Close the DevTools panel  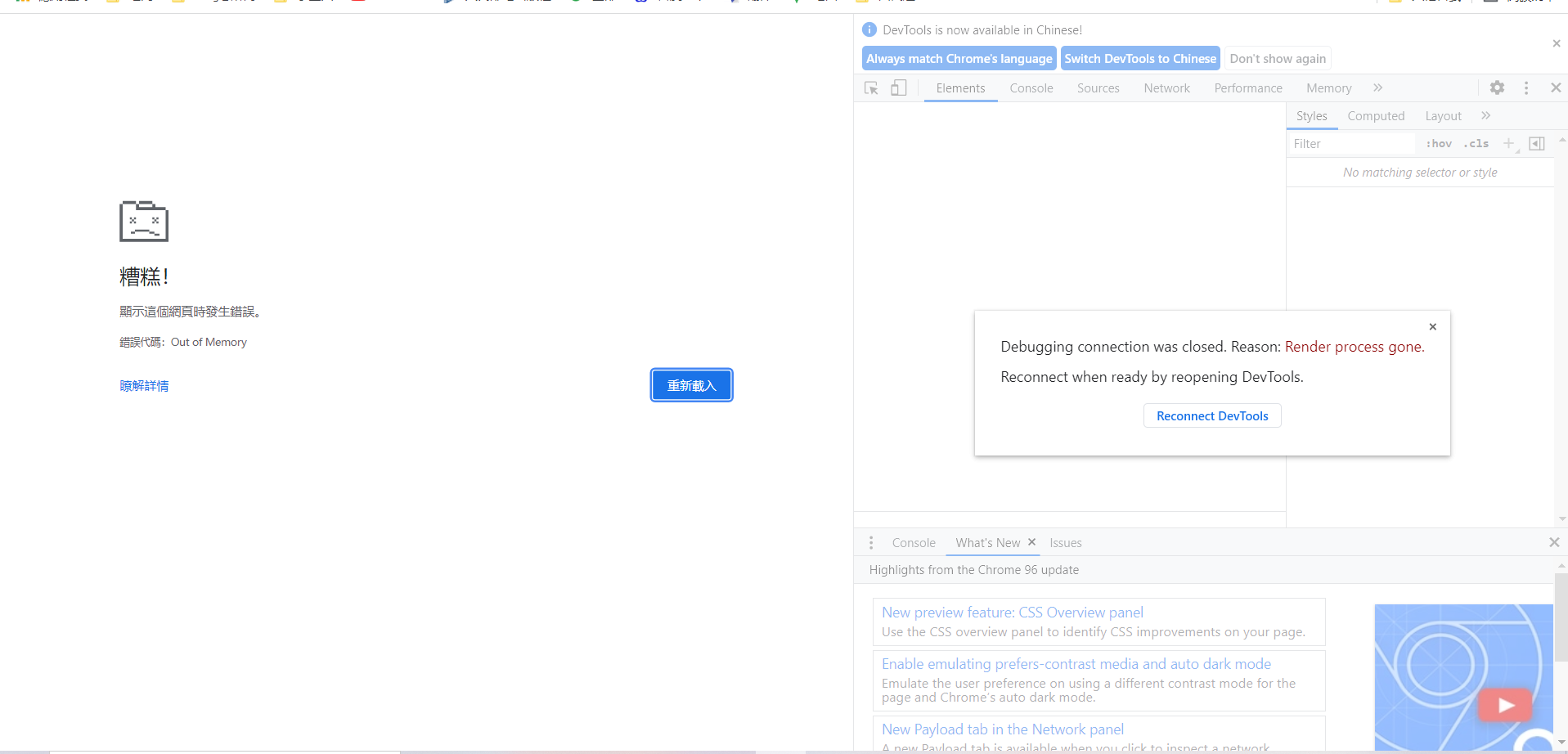pyautogui.click(x=1556, y=88)
